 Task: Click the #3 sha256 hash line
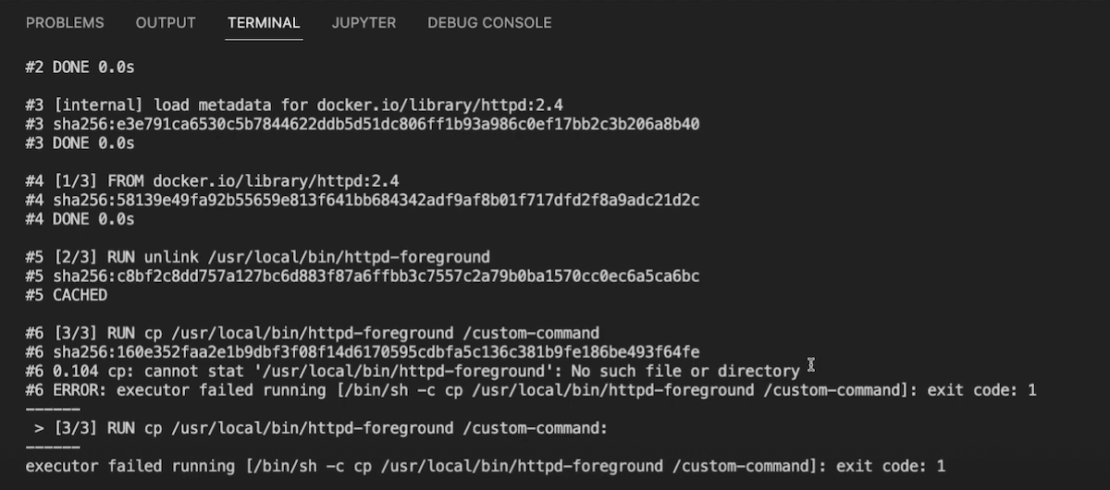[x=362, y=124]
